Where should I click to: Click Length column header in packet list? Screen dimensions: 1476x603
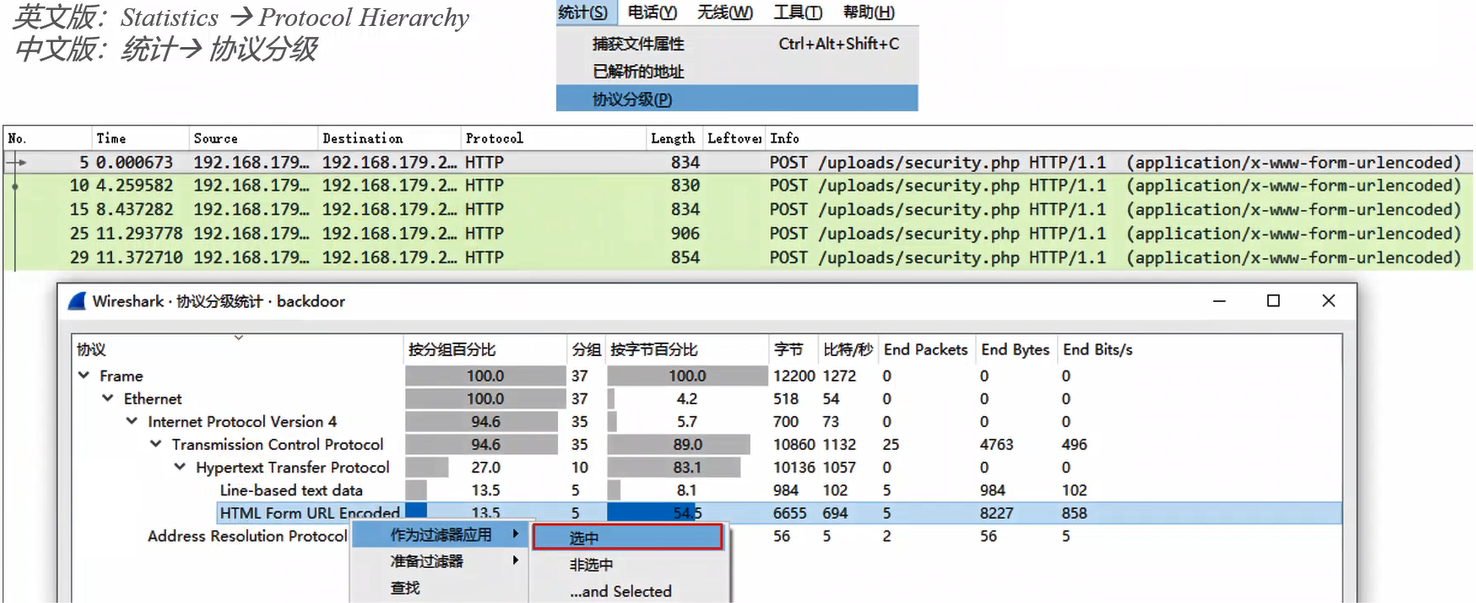click(673, 138)
